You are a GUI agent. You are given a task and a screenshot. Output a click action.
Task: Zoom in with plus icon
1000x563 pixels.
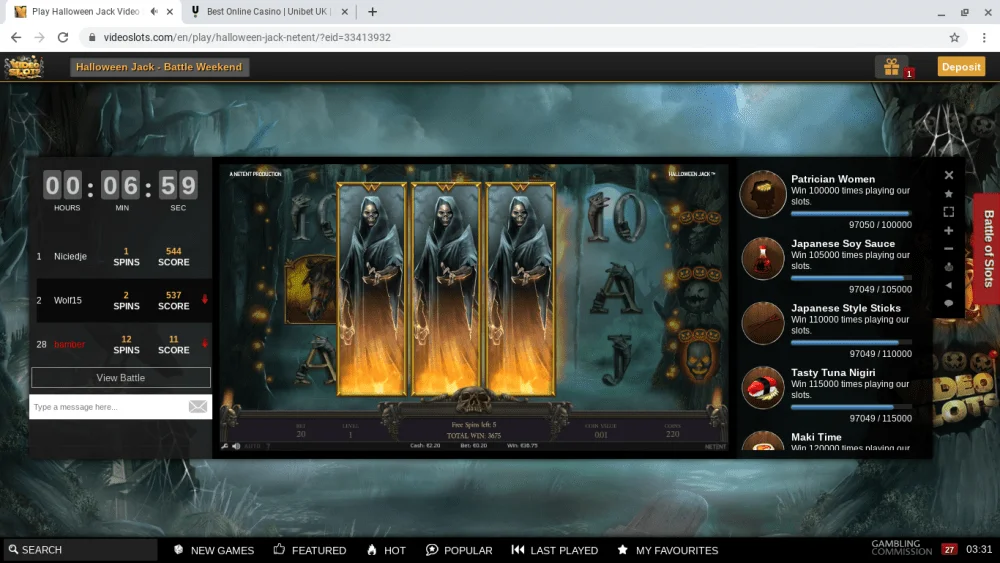[x=949, y=230]
